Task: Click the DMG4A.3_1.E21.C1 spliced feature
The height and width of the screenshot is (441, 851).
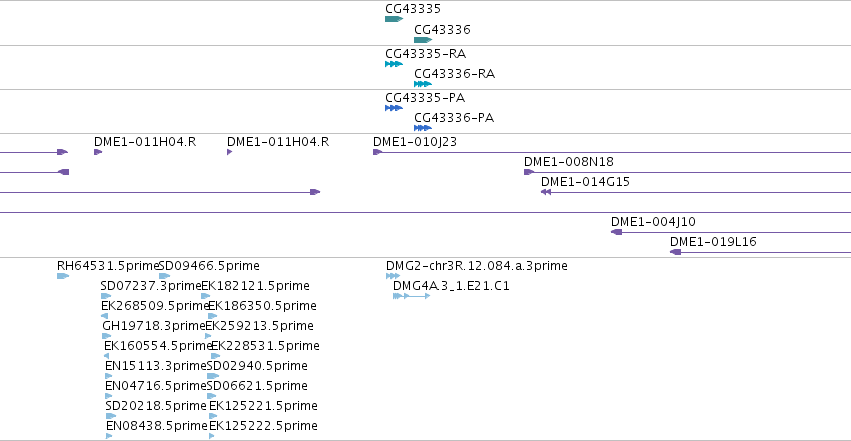Action: [411, 296]
